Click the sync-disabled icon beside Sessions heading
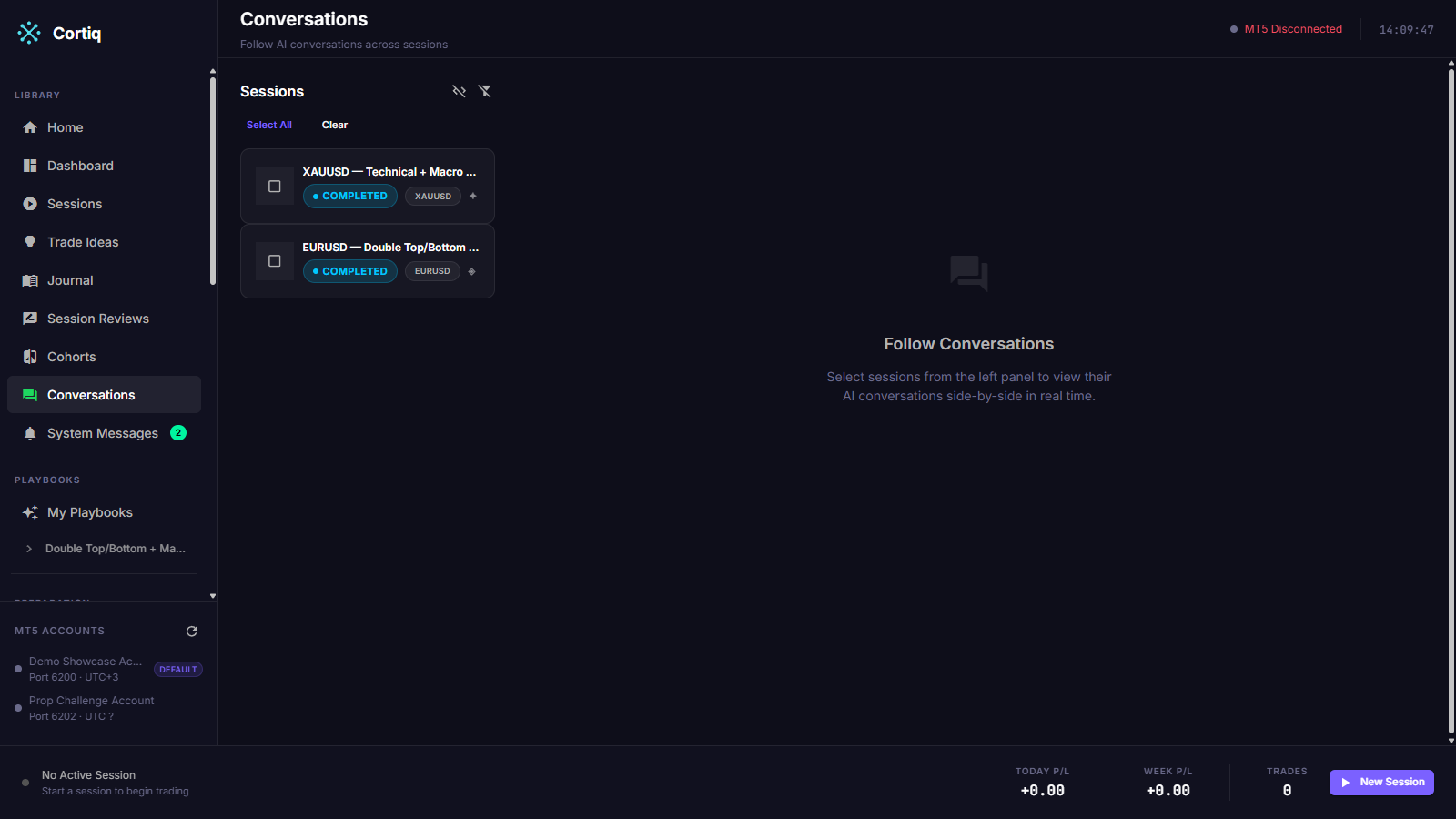Viewport: 1456px width, 819px height. (459, 91)
